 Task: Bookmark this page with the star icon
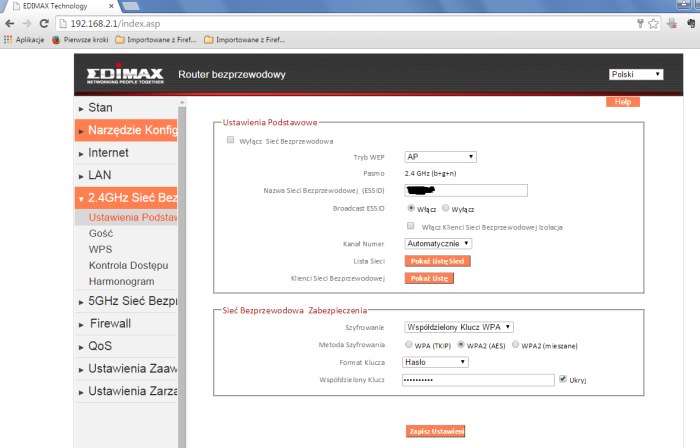point(653,22)
